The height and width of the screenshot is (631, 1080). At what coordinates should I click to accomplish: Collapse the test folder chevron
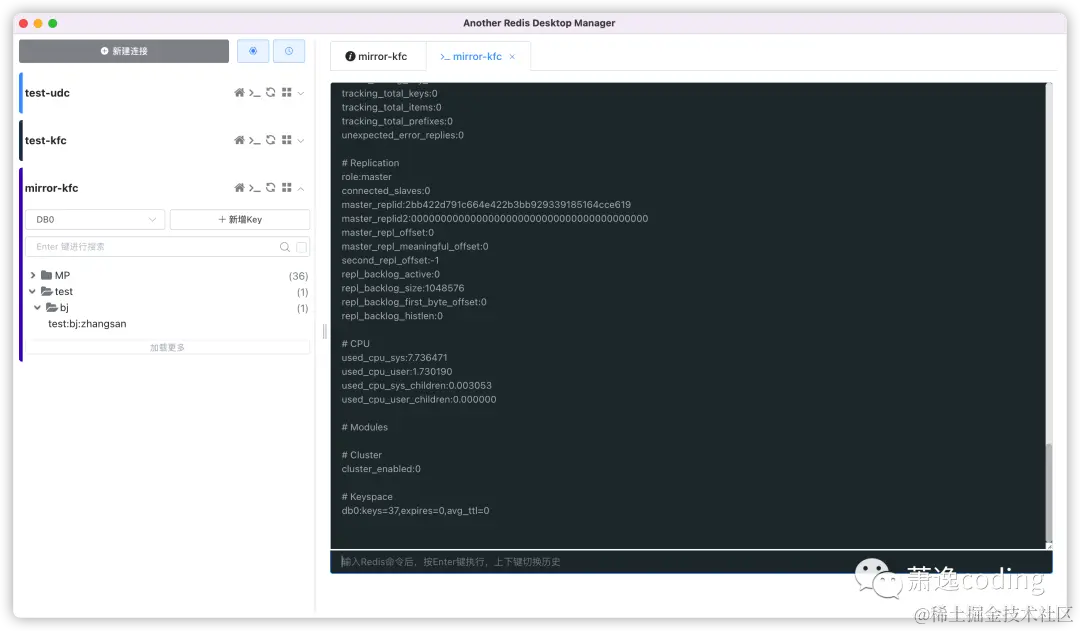tap(32, 291)
